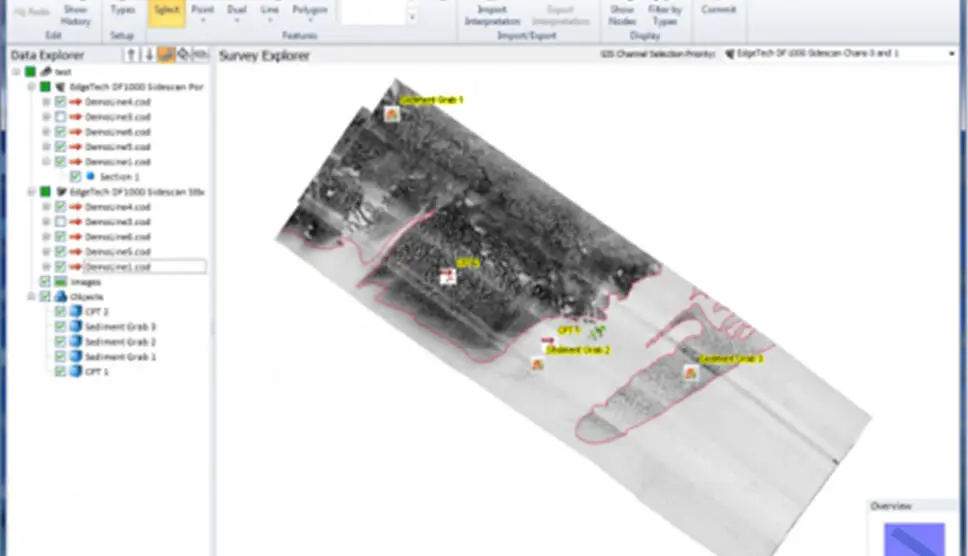Click the CPT 2 object cube icon
Viewport: 968px width, 556px height.
[76, 312]
